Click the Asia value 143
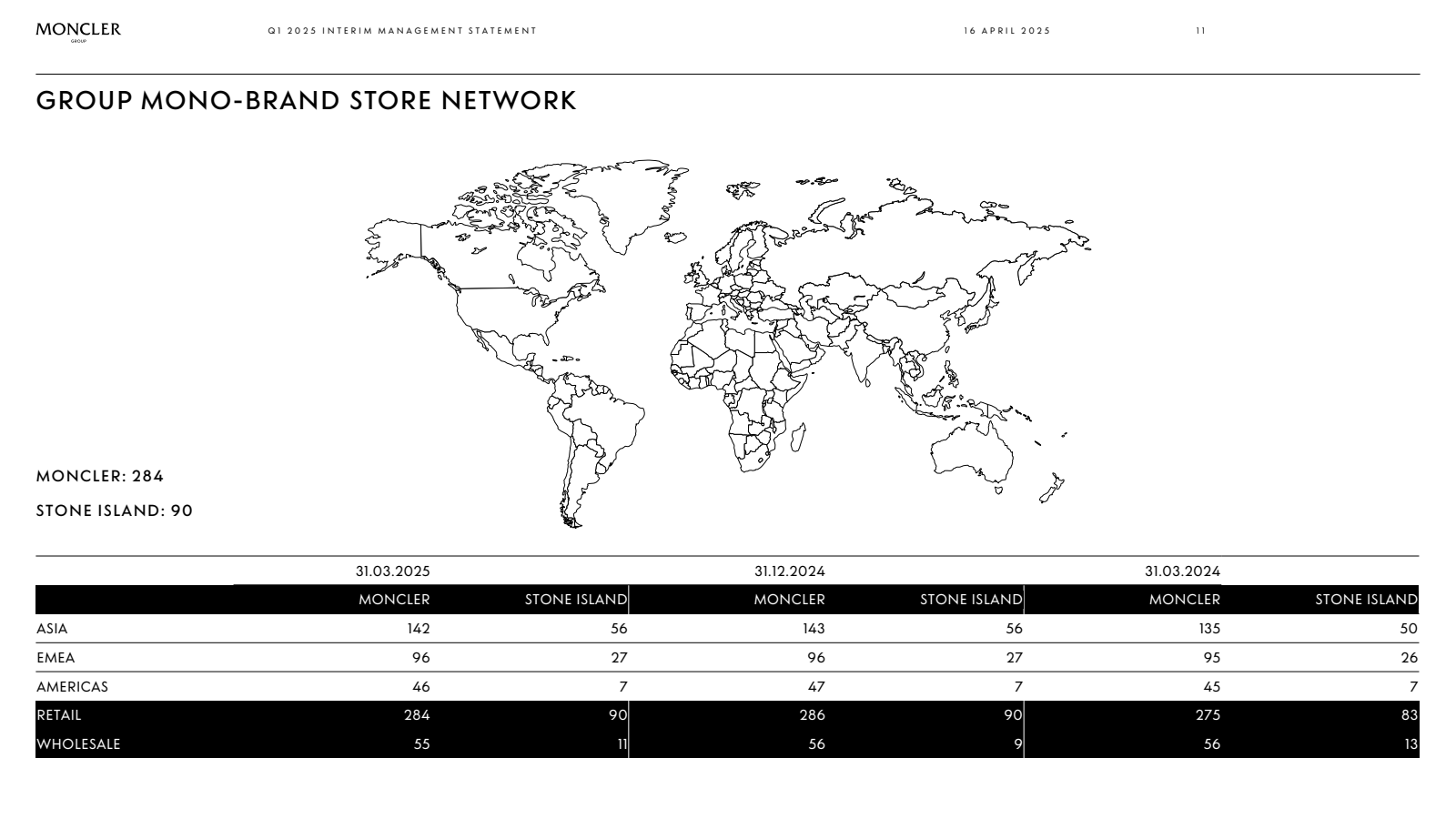The image size is (1456, 819). point(814,629)
